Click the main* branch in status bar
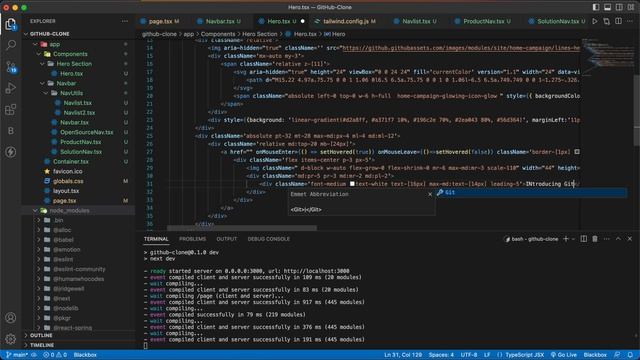Image resolution: width=640 pixels, height=360 pixels. [17, 355]
